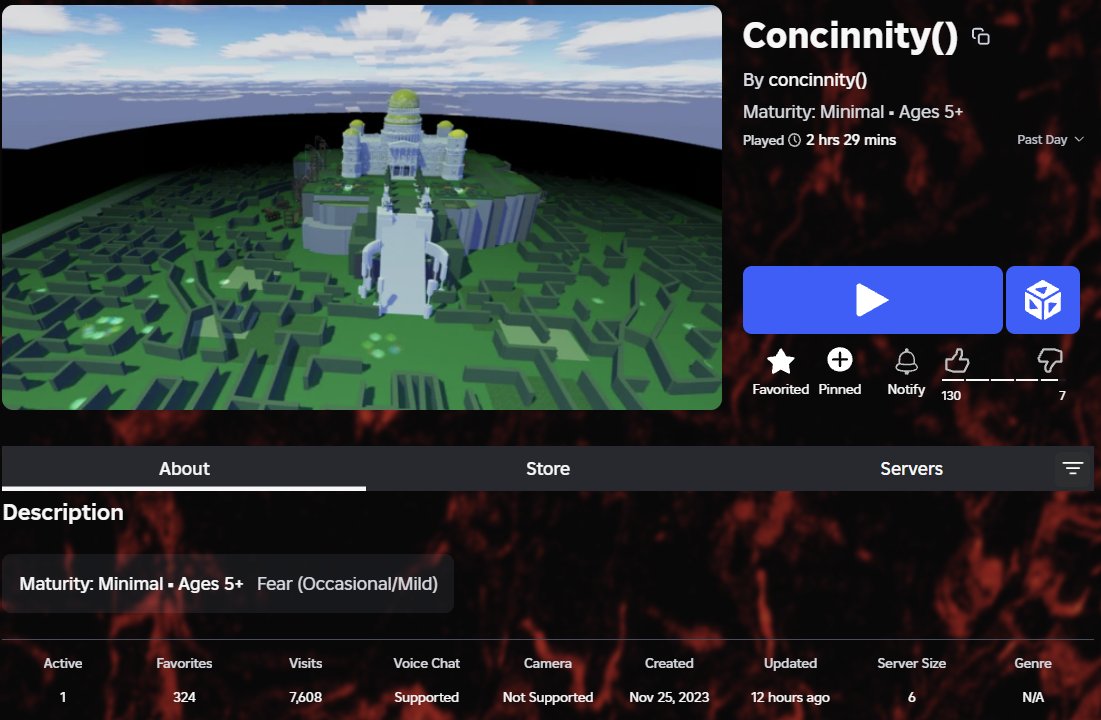The image size is (1101, 720).
Task: Click the Created date Nov 25, 2023
Action: (669, 698)
